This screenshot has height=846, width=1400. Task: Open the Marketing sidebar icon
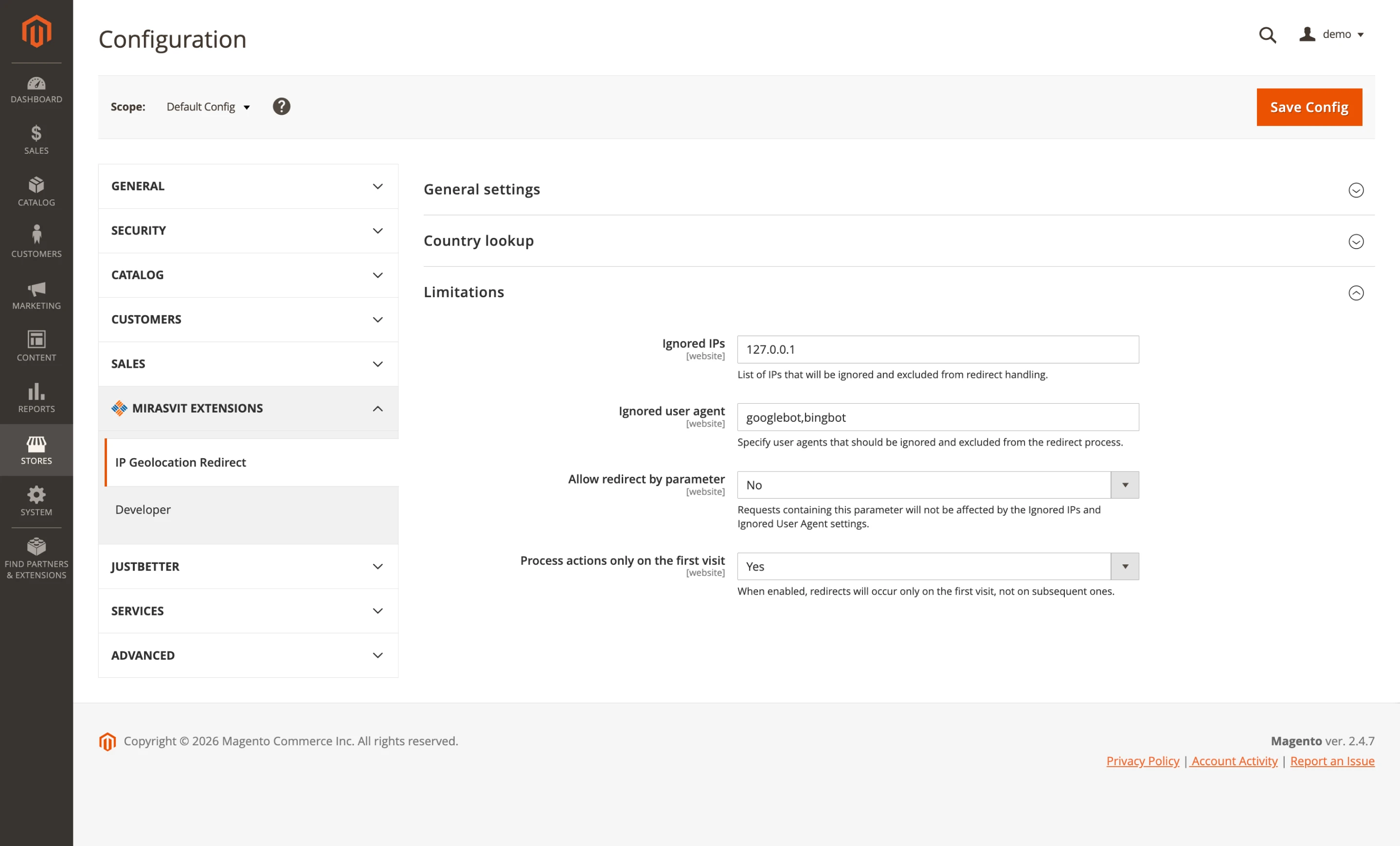(x=36, y=295)
